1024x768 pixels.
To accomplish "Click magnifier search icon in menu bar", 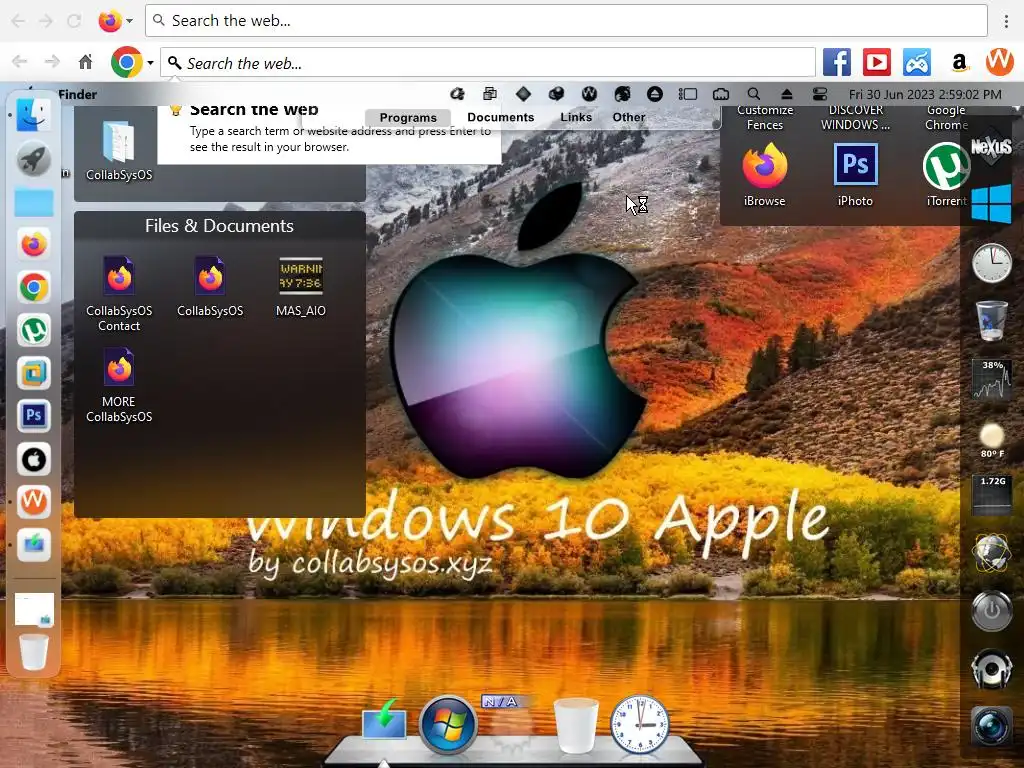I will (x=754, y=94).
